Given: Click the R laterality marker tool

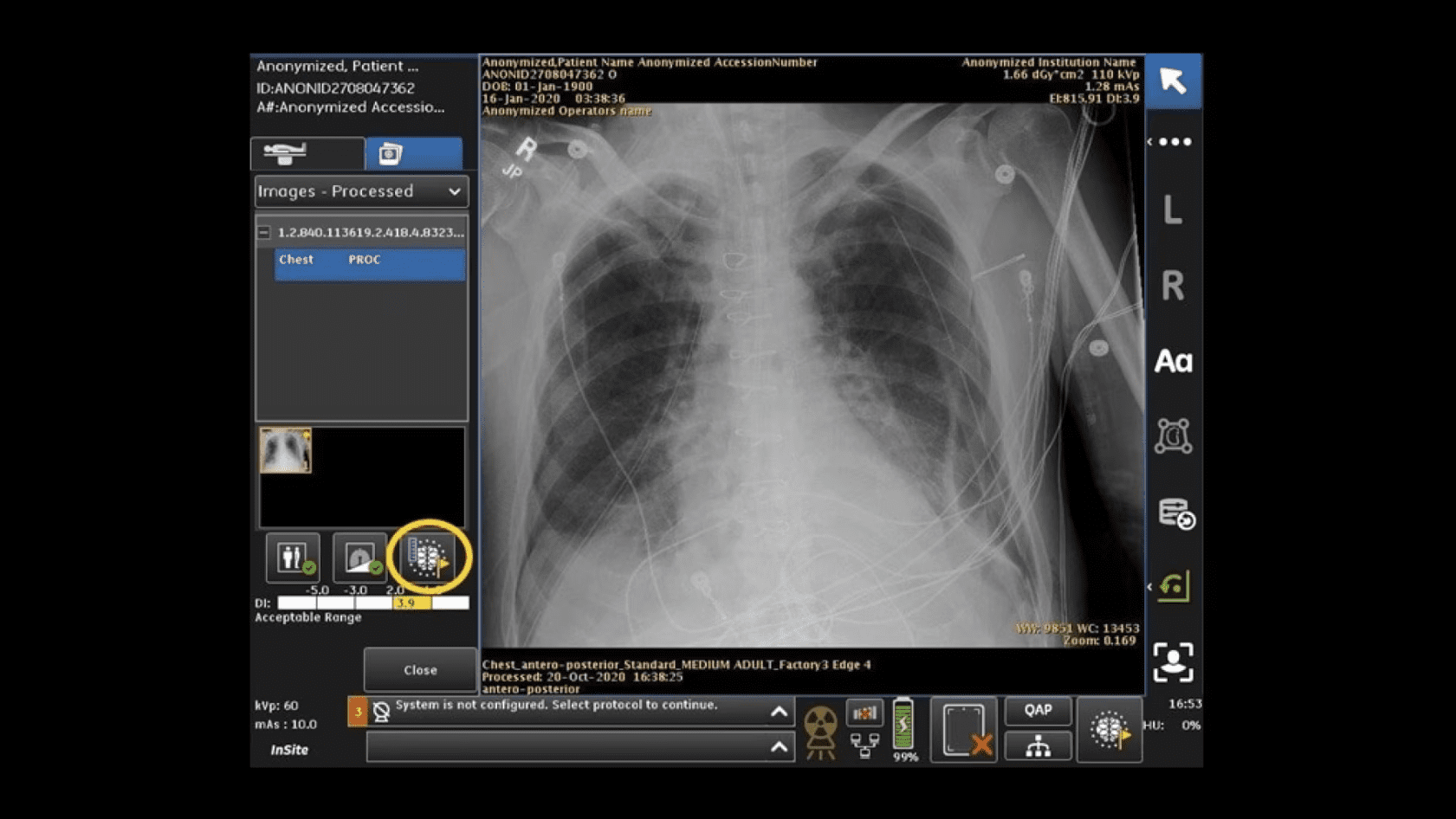Looking at the screenshot, I should 1174,284.
